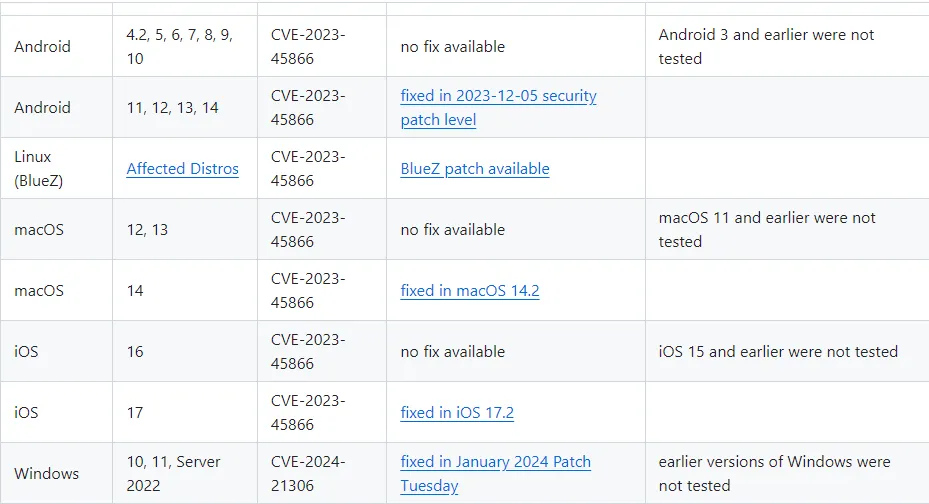This screenshot has width=929, height=504.
Task: Click 'iOS' in the version 16 row
Action: (x=26, y=352)
